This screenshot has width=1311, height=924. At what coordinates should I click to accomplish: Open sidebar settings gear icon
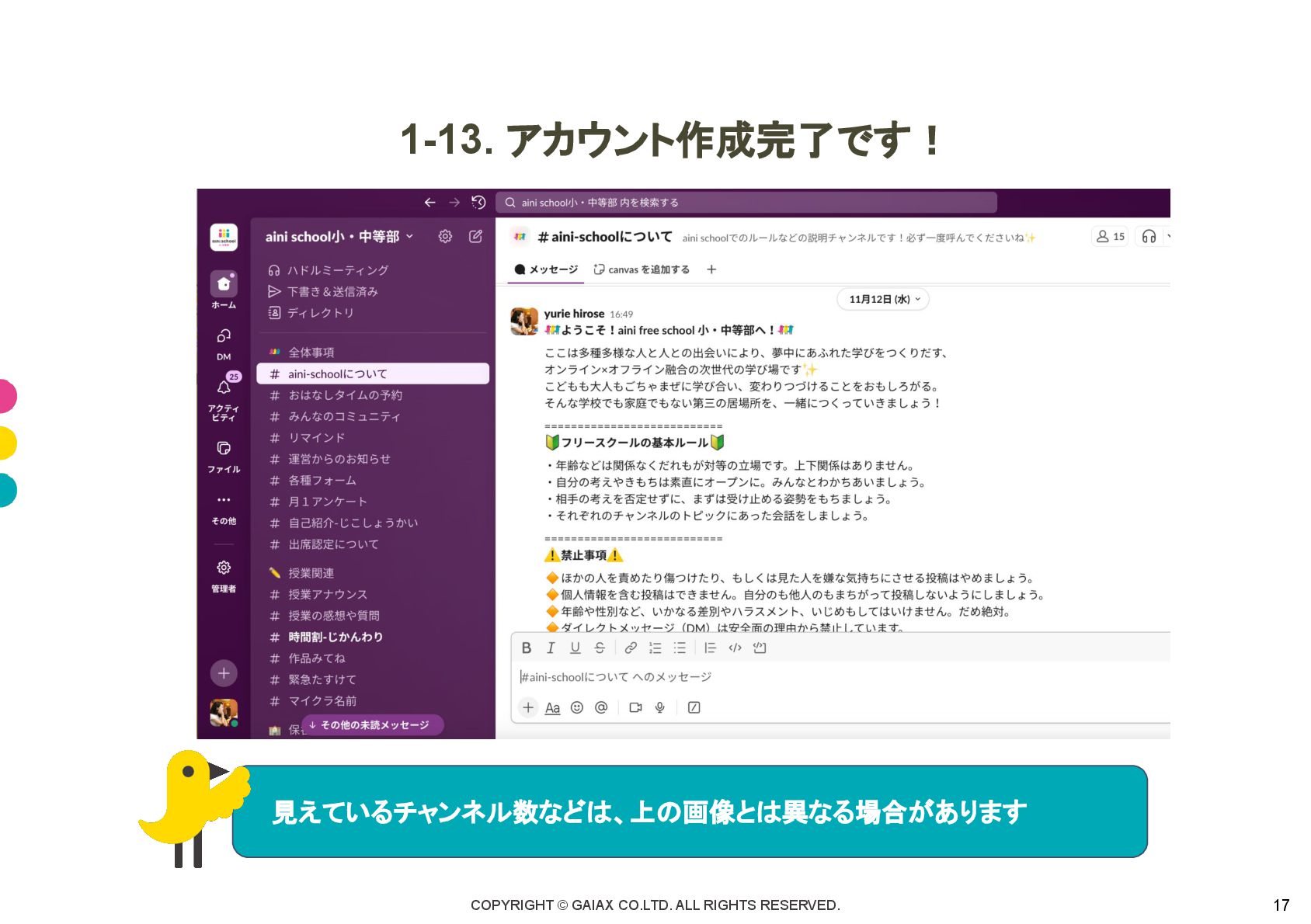445,237
